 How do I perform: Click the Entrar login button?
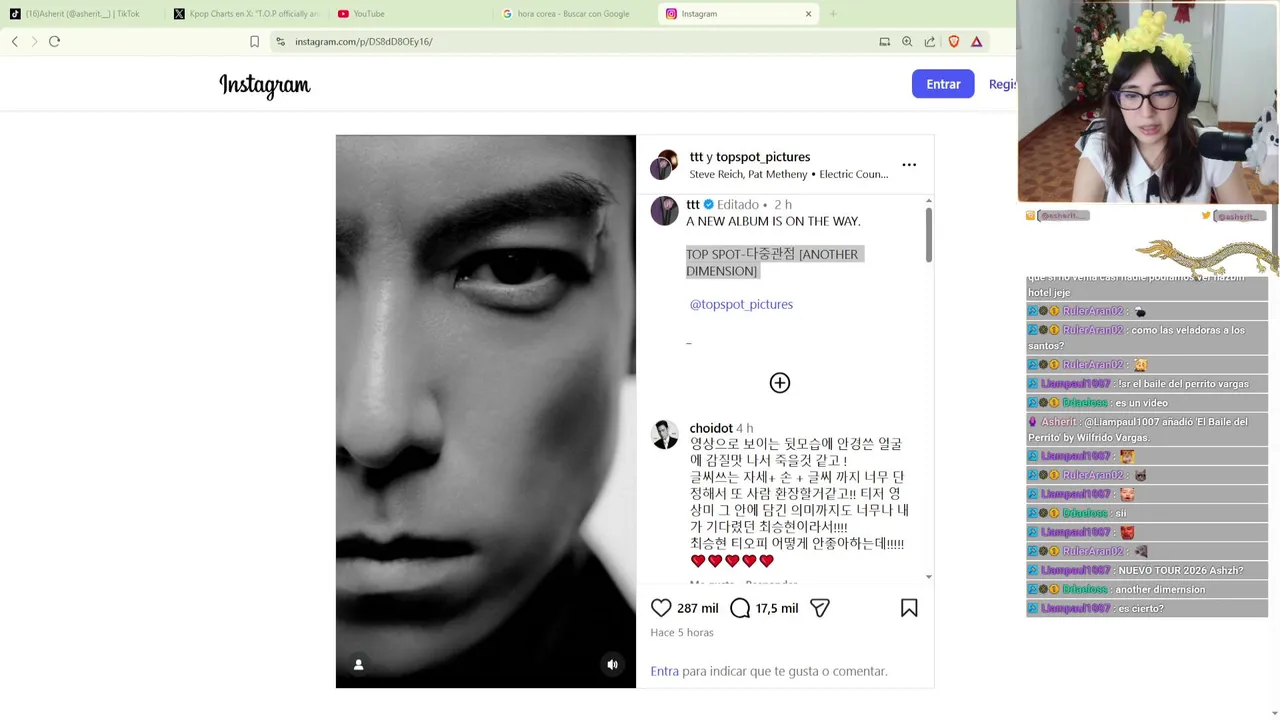click(943, 84)
